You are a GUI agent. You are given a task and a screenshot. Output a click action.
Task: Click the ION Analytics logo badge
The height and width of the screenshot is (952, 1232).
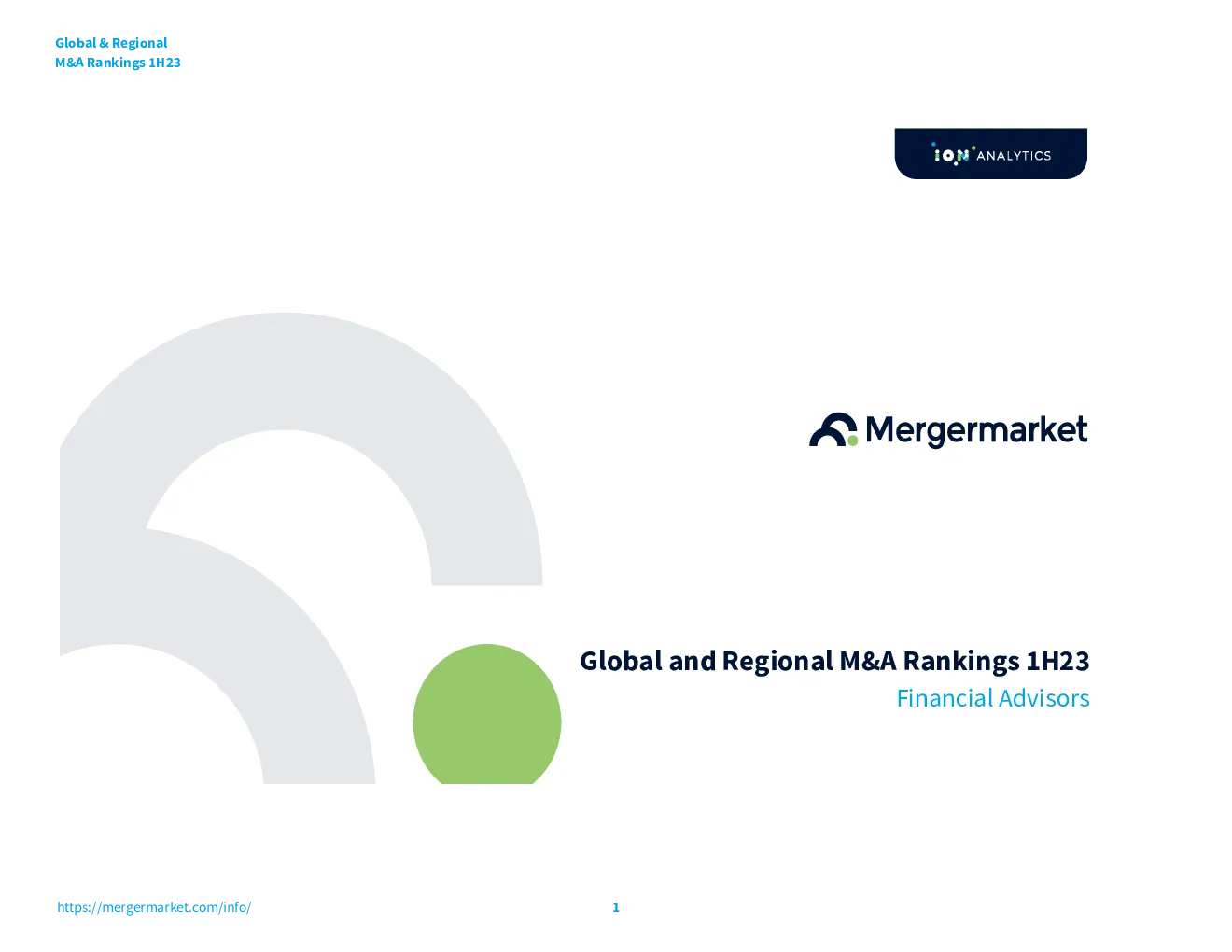click(991, 154)
